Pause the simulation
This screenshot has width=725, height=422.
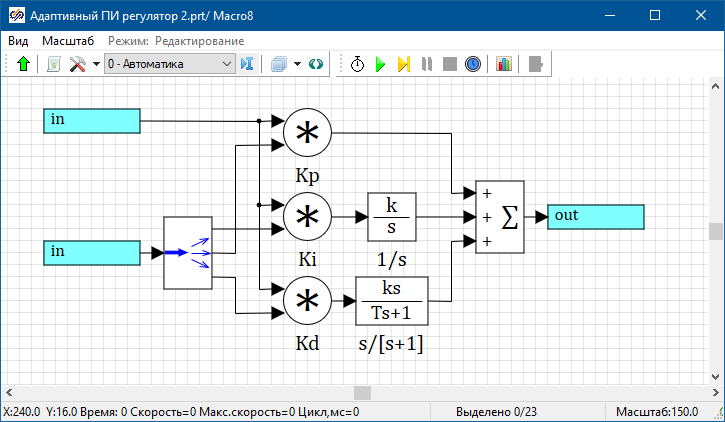click(427, 64)
